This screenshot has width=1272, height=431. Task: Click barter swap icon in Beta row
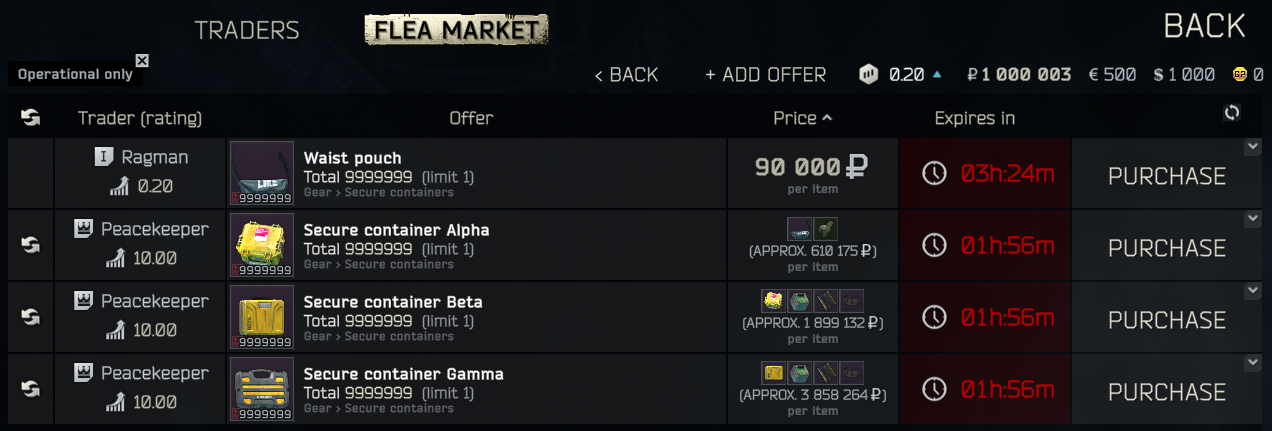(31, 316)
